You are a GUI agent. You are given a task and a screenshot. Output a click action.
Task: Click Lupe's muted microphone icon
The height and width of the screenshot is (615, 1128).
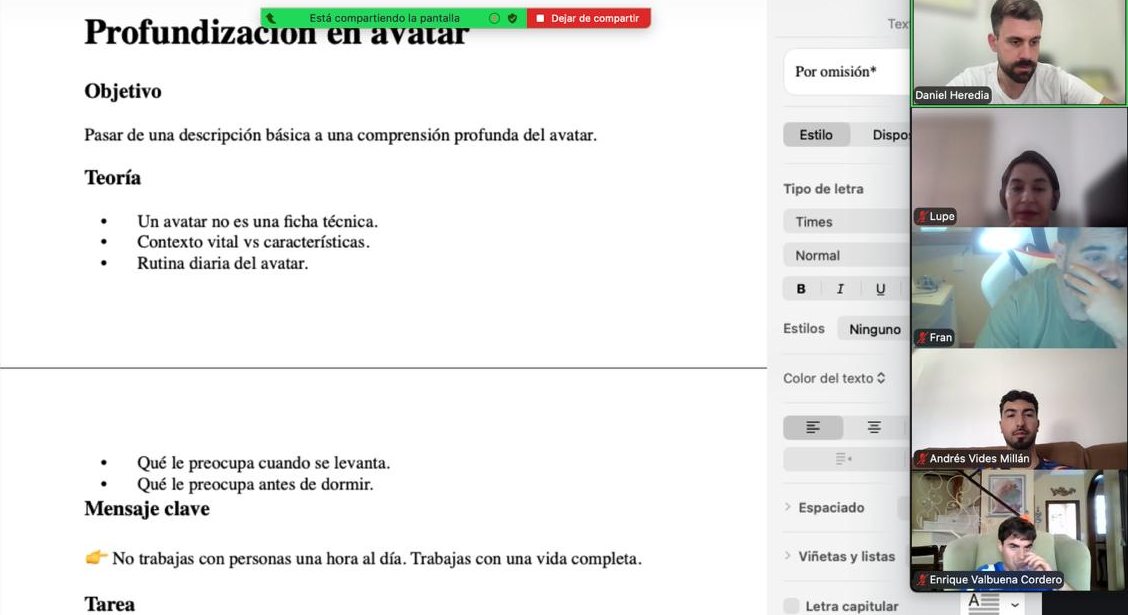tap(922, 217)
